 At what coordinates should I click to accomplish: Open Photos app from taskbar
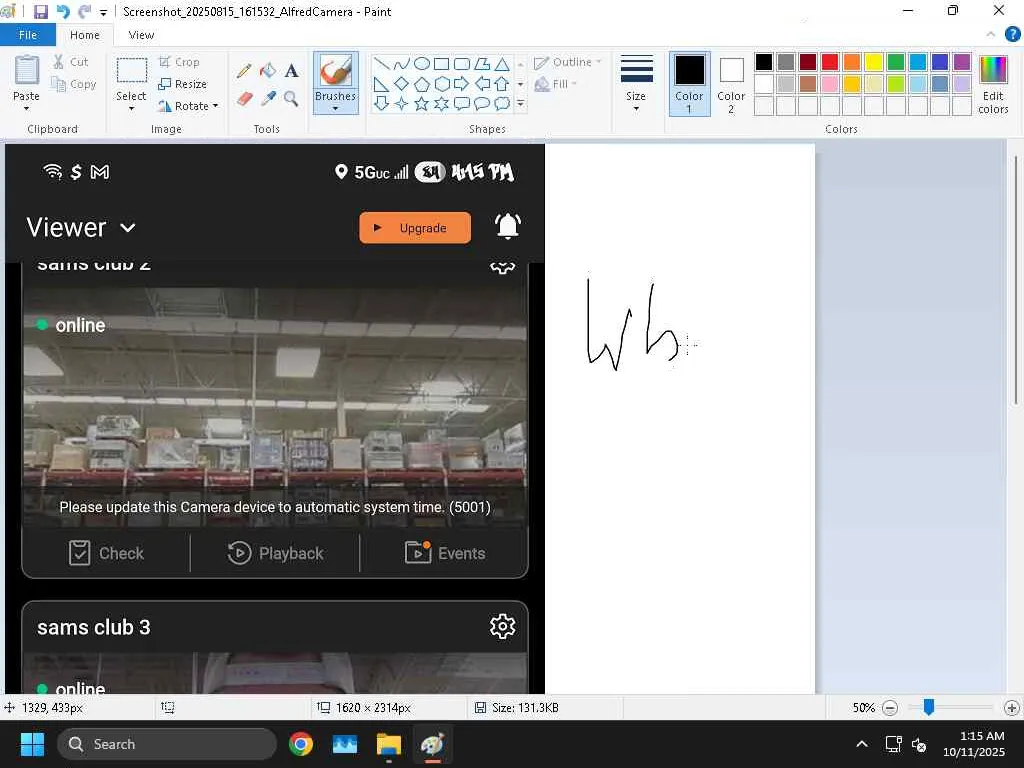[x=345, y=744]
